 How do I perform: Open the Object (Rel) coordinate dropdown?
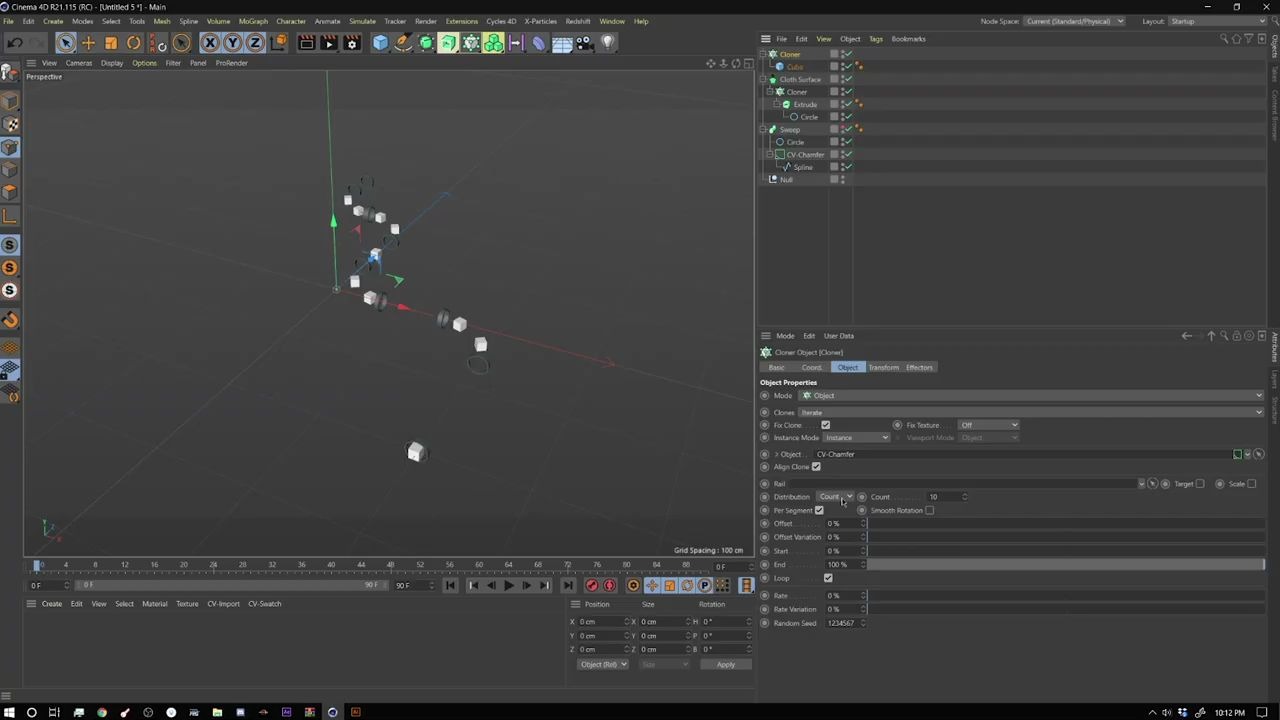pos(603,665)
